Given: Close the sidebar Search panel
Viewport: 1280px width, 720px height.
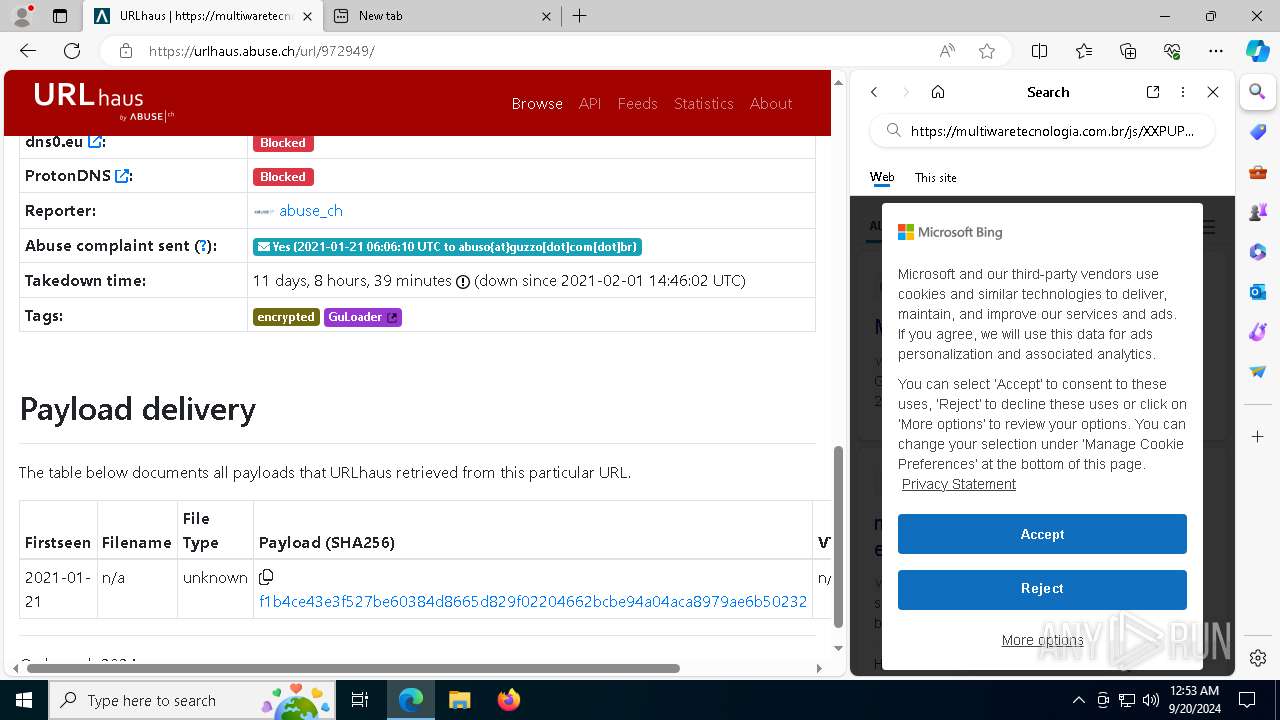Looking at the screenshot, I should (x=1213, y=92).
